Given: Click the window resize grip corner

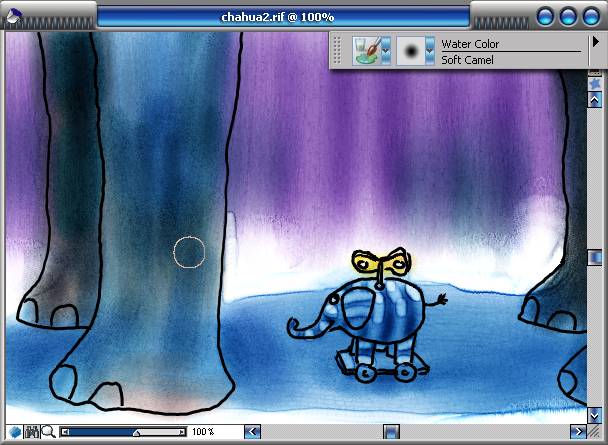Looking at the screenshot, I should pyautogui.click(x=594, y=431).
